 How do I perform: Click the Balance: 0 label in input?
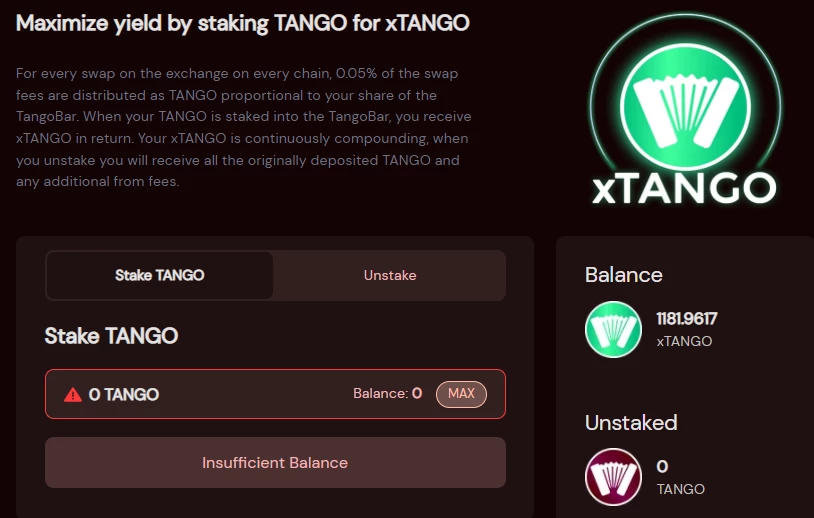click(387, 393)
